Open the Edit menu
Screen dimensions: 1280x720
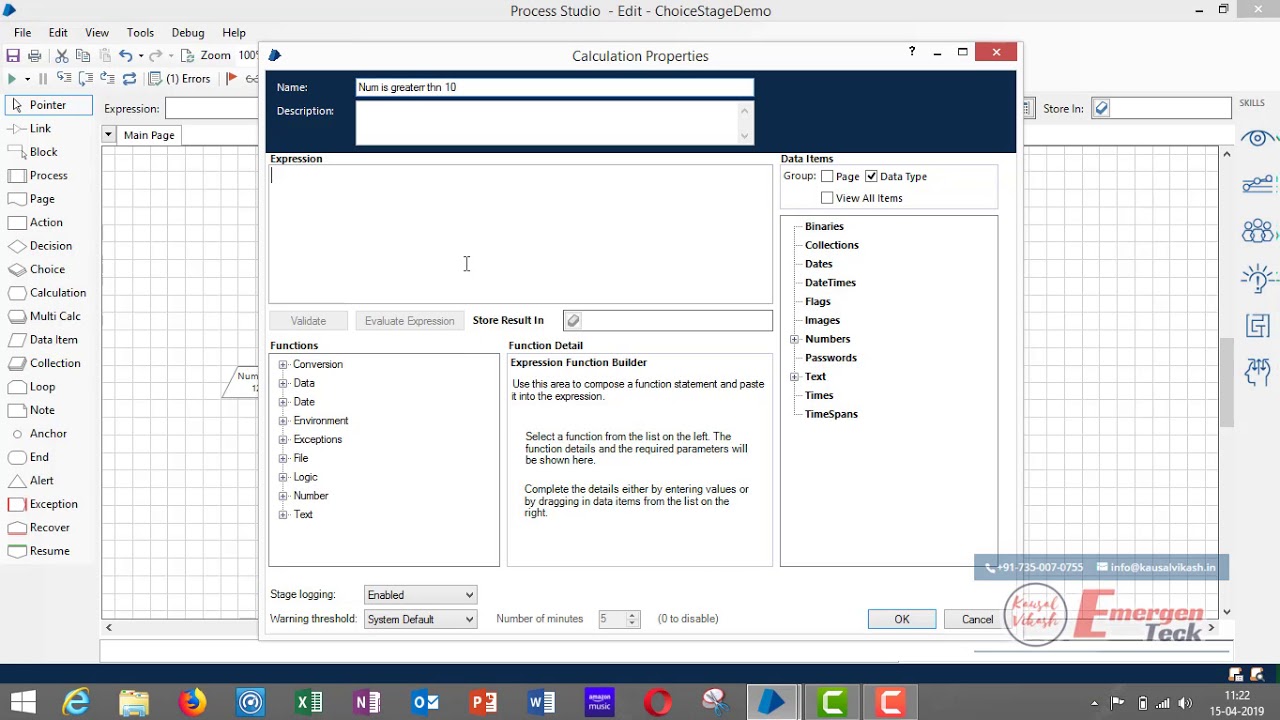pyautogui.click(x=58, y=33)
